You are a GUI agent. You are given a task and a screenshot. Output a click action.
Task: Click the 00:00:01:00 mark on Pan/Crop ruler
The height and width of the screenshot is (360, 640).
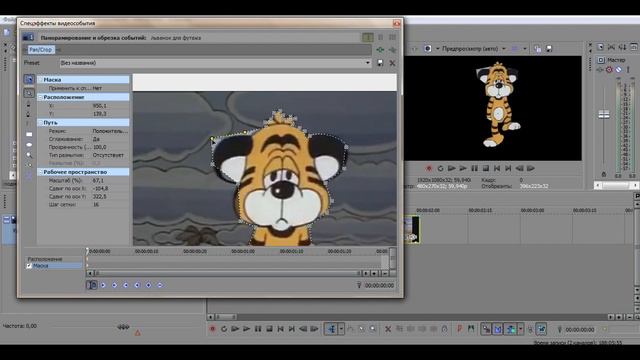pyautogui.click(x=243, y=251)
